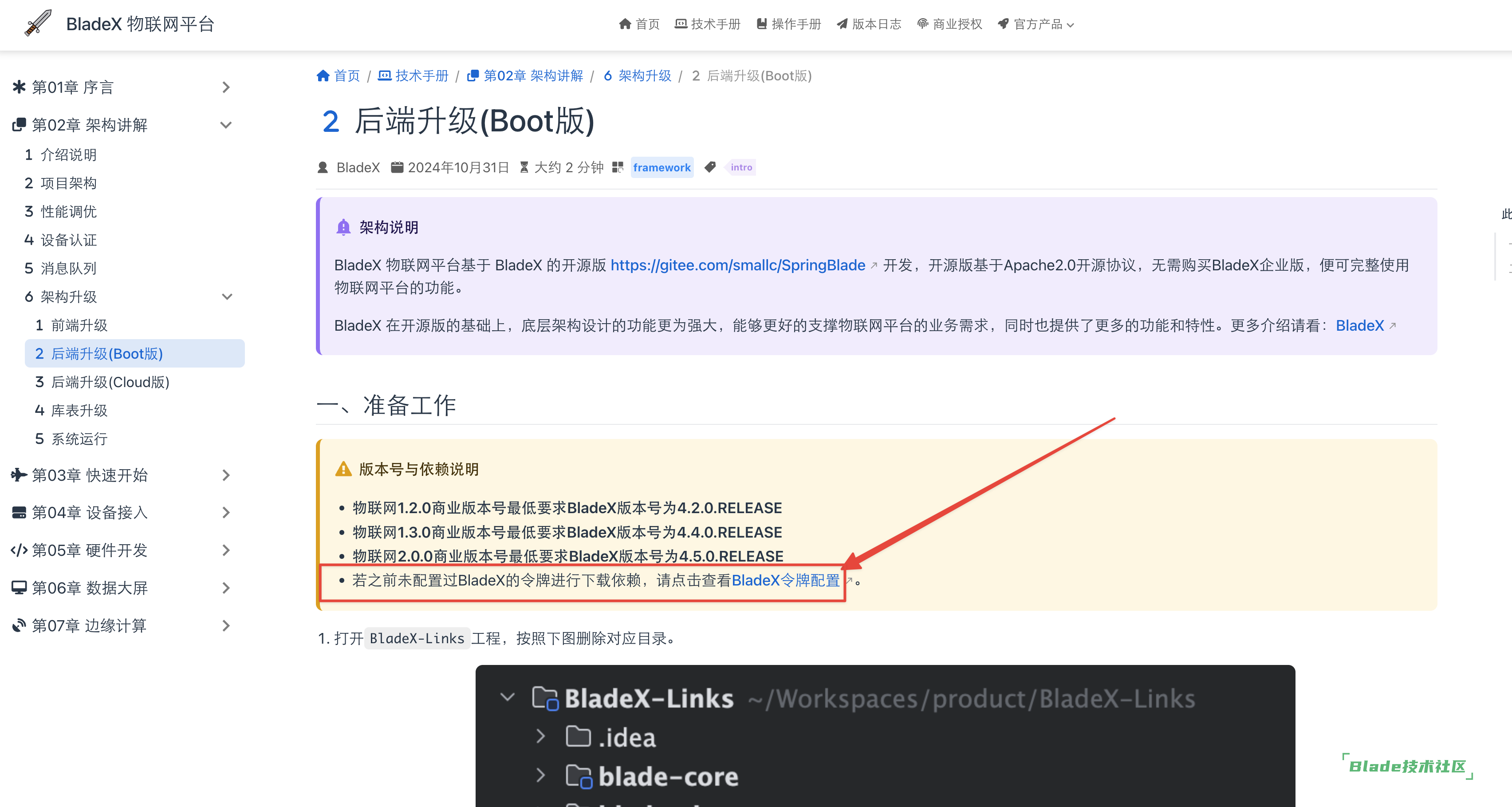Open sidebar item 4 库表升级
This screenshot has height=807, width=1512.
click(71, 411)
